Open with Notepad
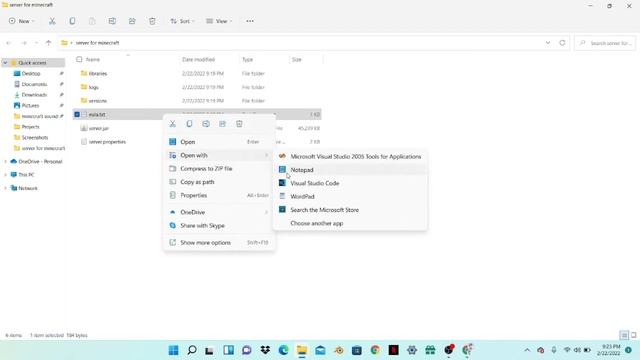The image size is (640, 360). click(350, 170)
